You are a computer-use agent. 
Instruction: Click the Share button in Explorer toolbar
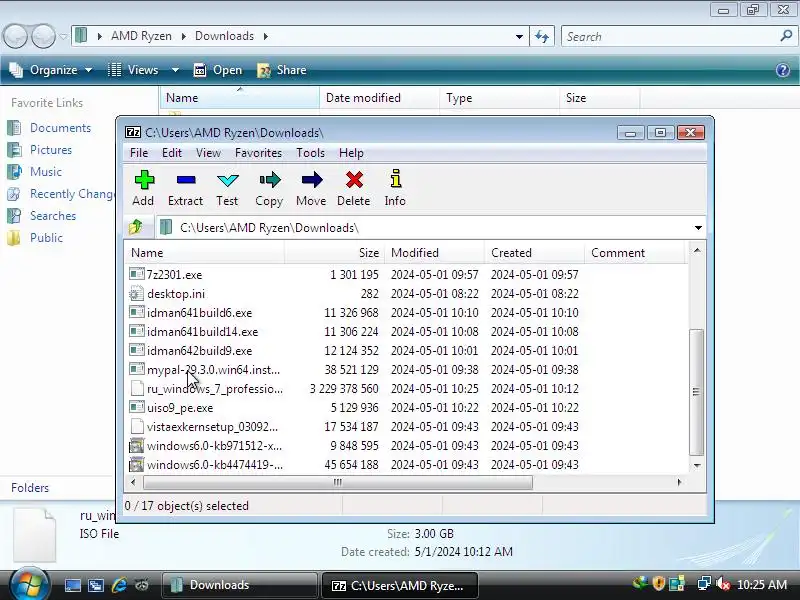[282, 70]
